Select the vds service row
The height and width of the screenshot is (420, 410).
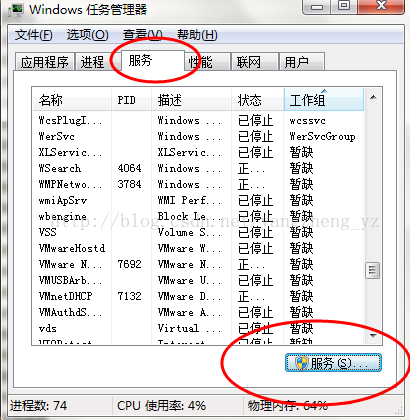[198, 328]
